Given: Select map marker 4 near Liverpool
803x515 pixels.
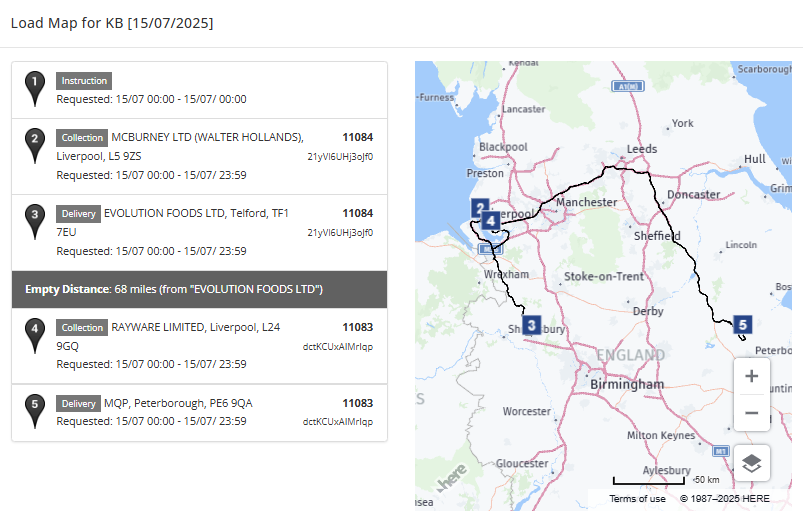Looking at the screenshot, I should click(x=491, y=221).
